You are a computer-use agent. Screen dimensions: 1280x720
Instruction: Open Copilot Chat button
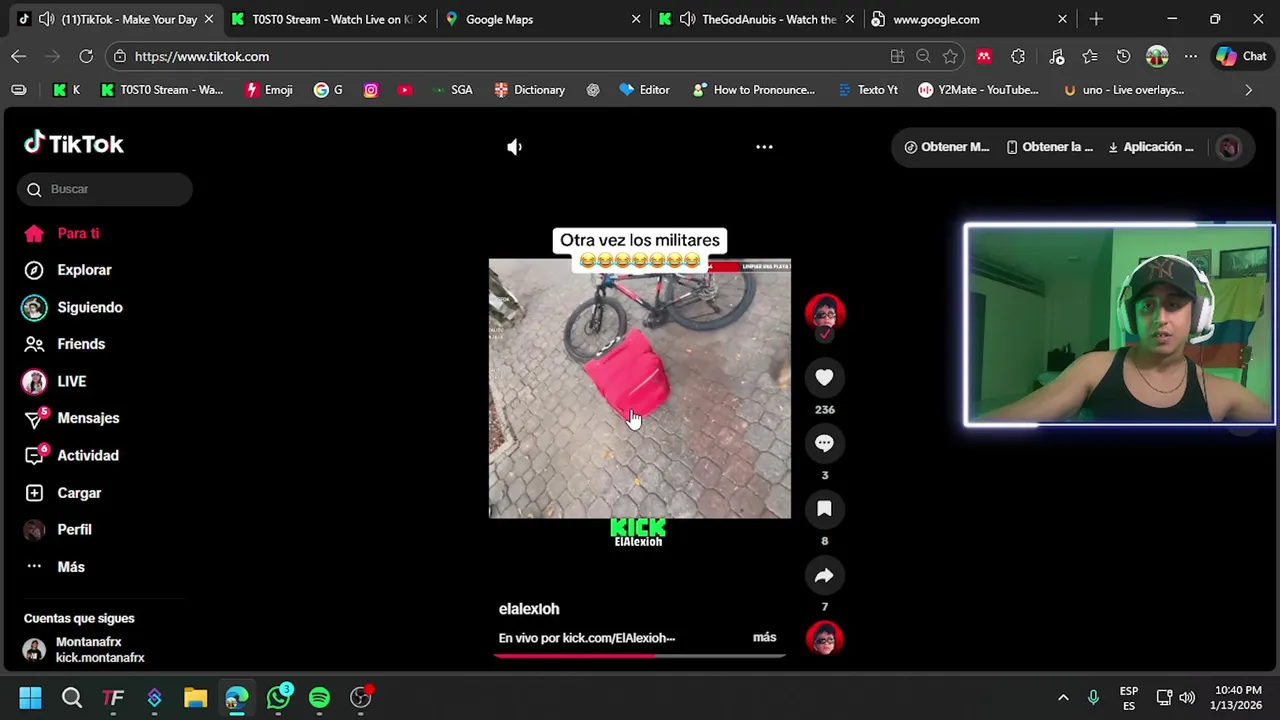coord(1241,57)
